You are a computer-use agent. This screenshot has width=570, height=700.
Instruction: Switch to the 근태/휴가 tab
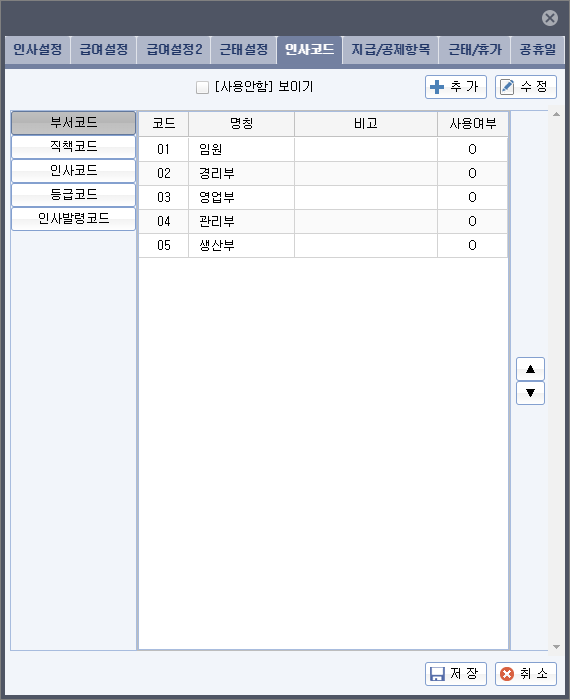click(475, 50)
